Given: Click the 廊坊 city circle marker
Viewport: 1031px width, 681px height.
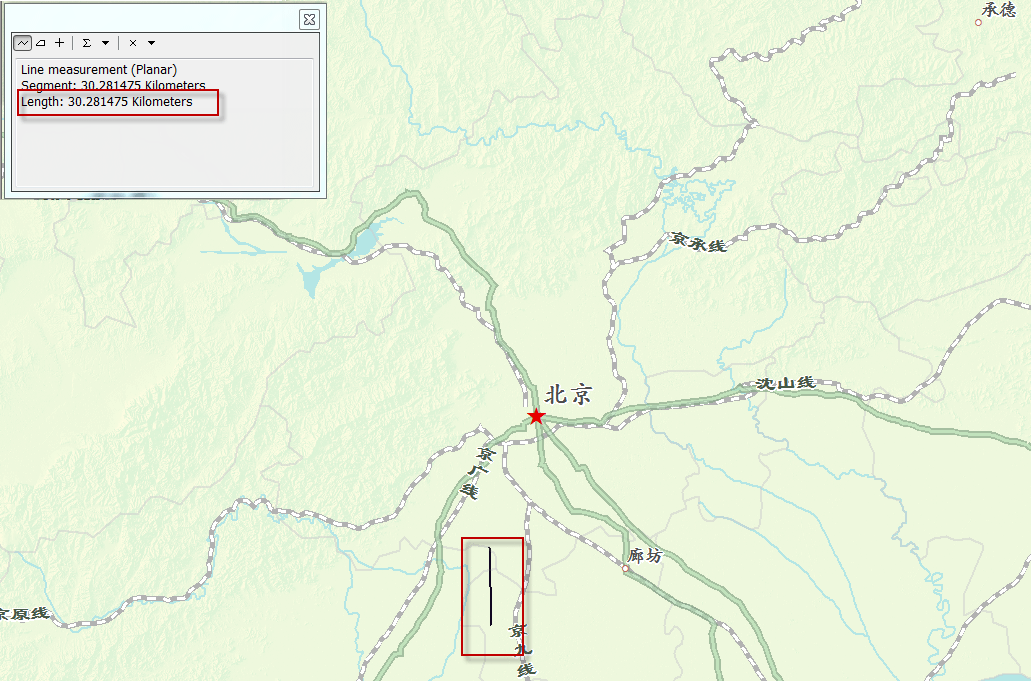Looking at the screenshot, I should pos(625,569).
